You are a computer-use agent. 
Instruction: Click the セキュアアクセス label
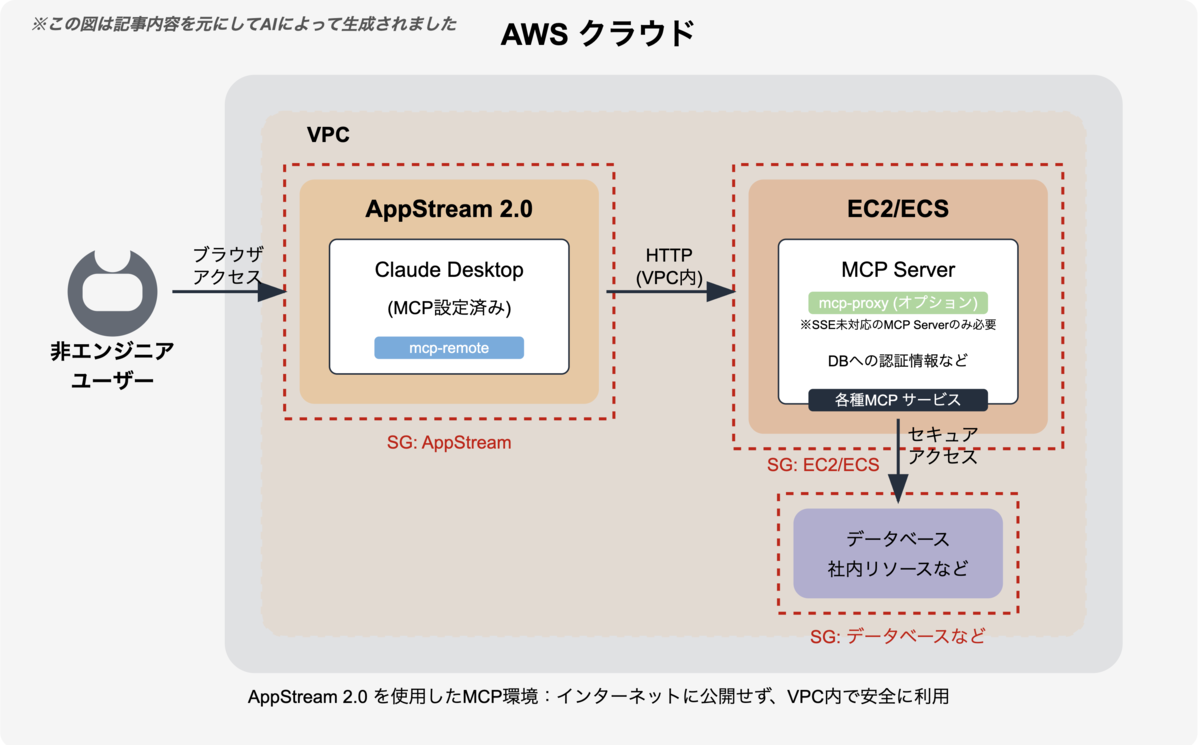pyautogui.click(x=943, y=445)
